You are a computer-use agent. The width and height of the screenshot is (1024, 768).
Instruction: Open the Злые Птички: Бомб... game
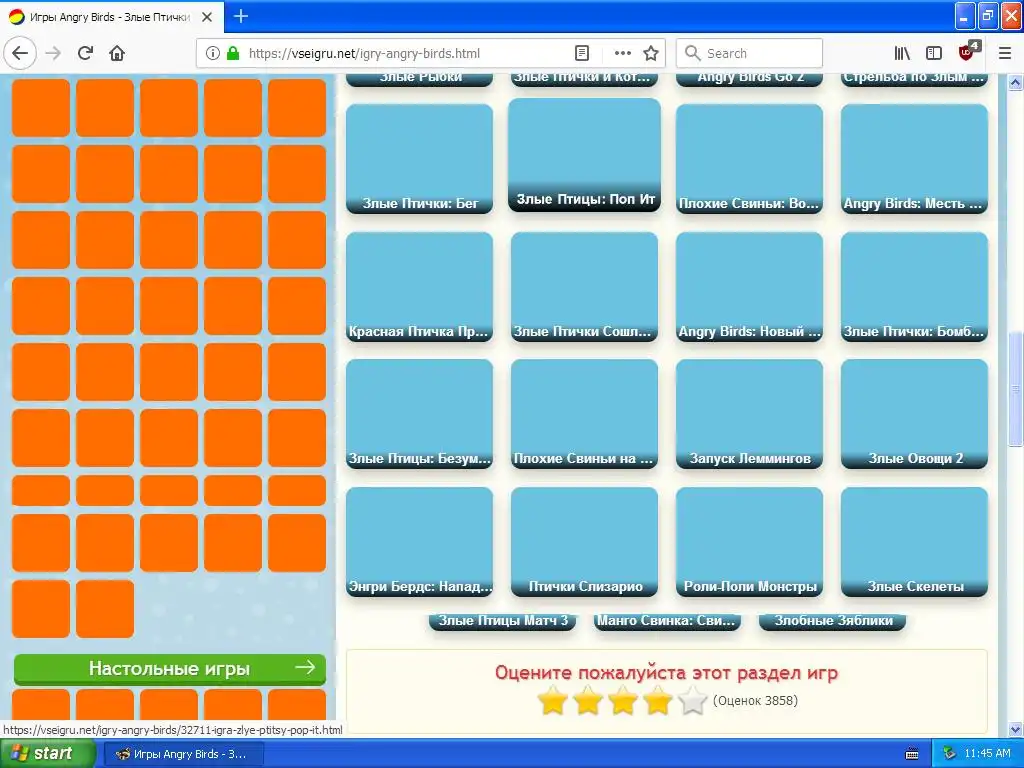click(x=914, y=286)
